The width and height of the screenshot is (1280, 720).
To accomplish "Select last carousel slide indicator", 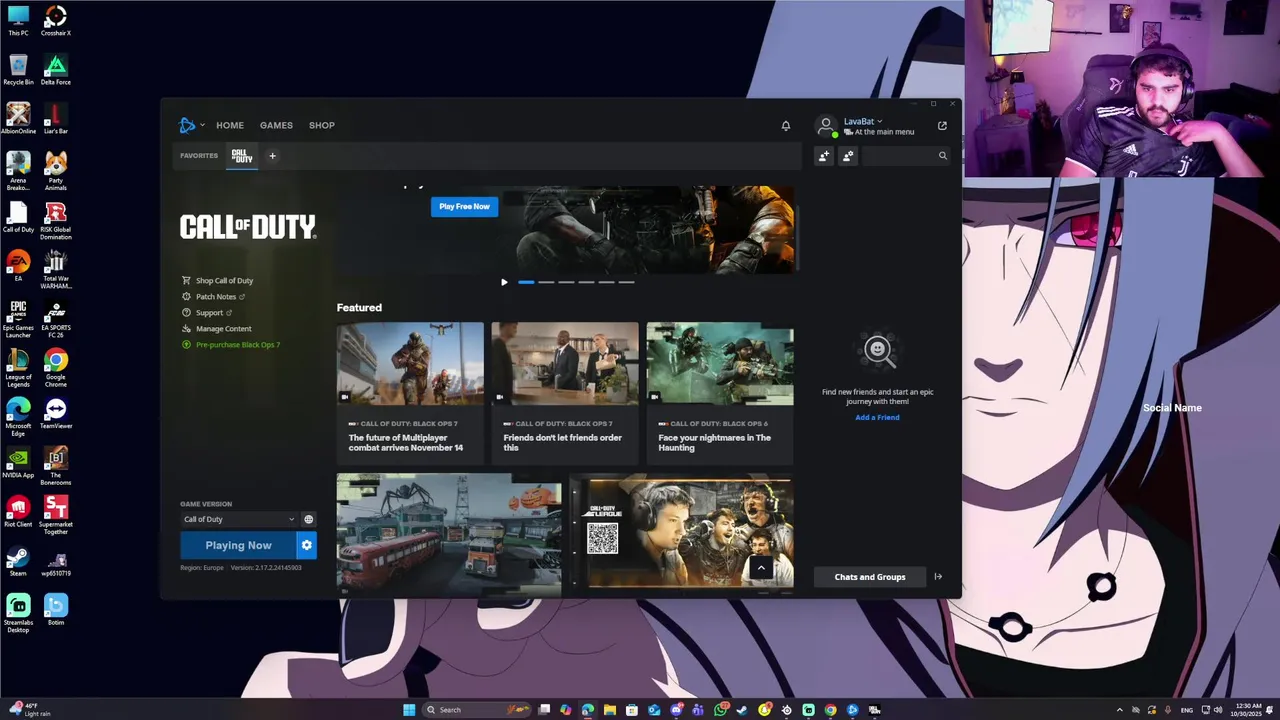I will [x=626, y=282].
